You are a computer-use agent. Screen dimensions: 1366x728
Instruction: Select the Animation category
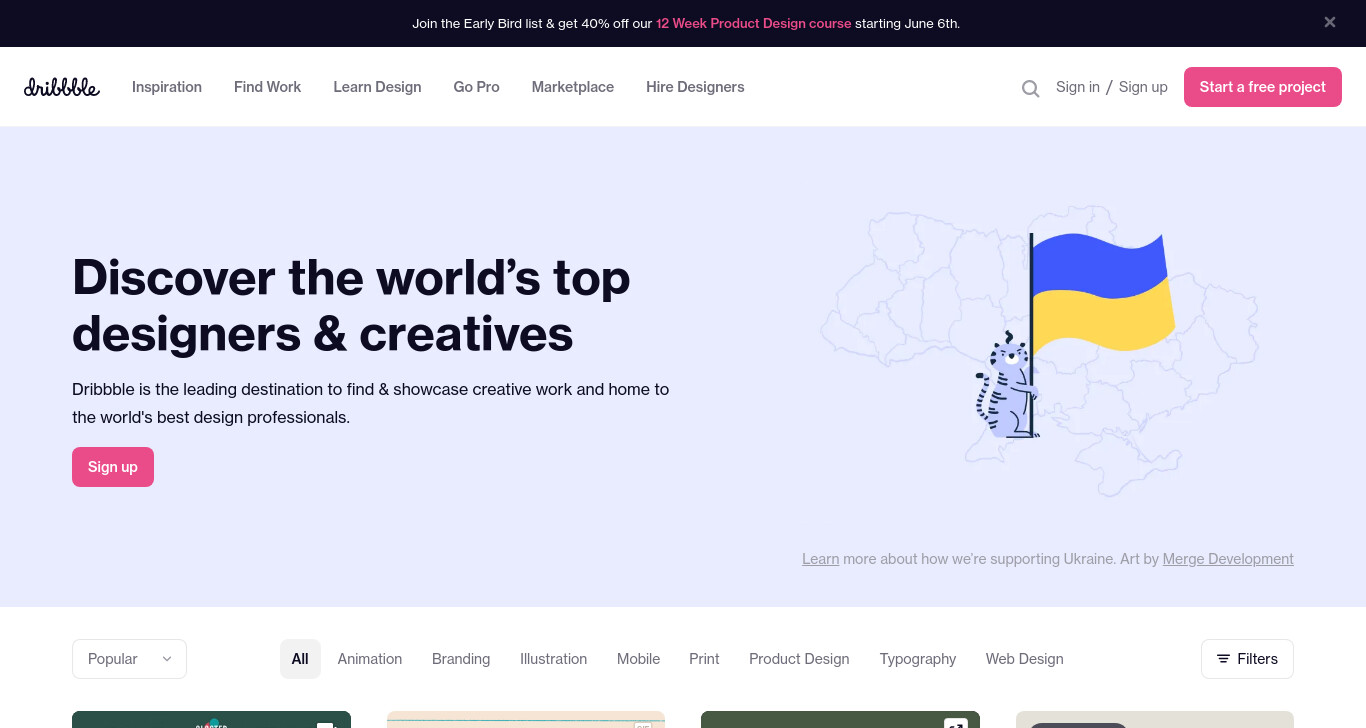click(370, 659)
